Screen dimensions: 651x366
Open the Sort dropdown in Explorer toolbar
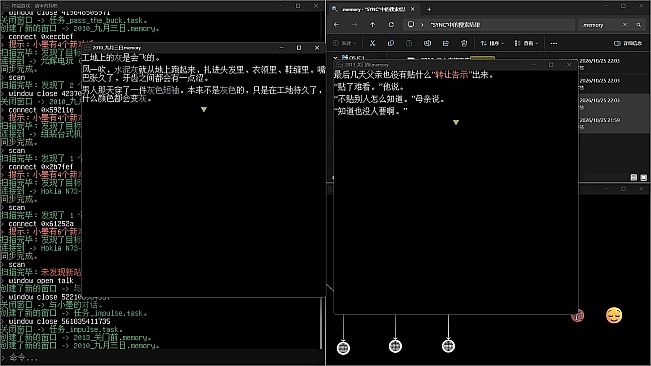[x=492, y=43]
